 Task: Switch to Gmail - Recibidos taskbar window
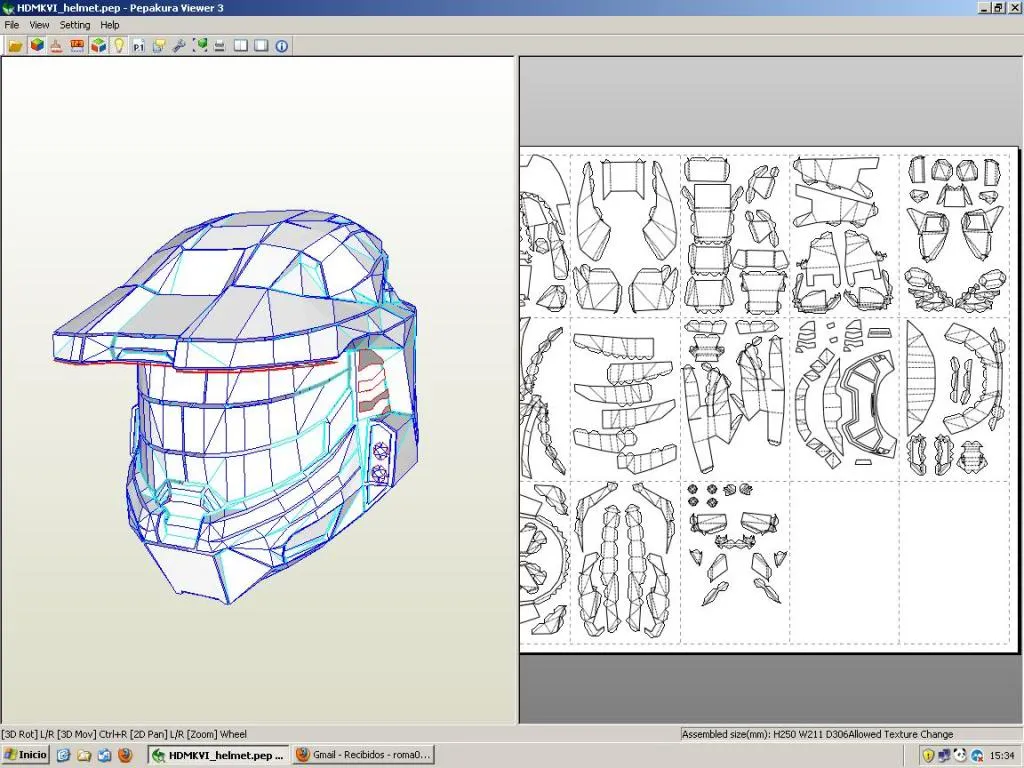tap(363, 755)
